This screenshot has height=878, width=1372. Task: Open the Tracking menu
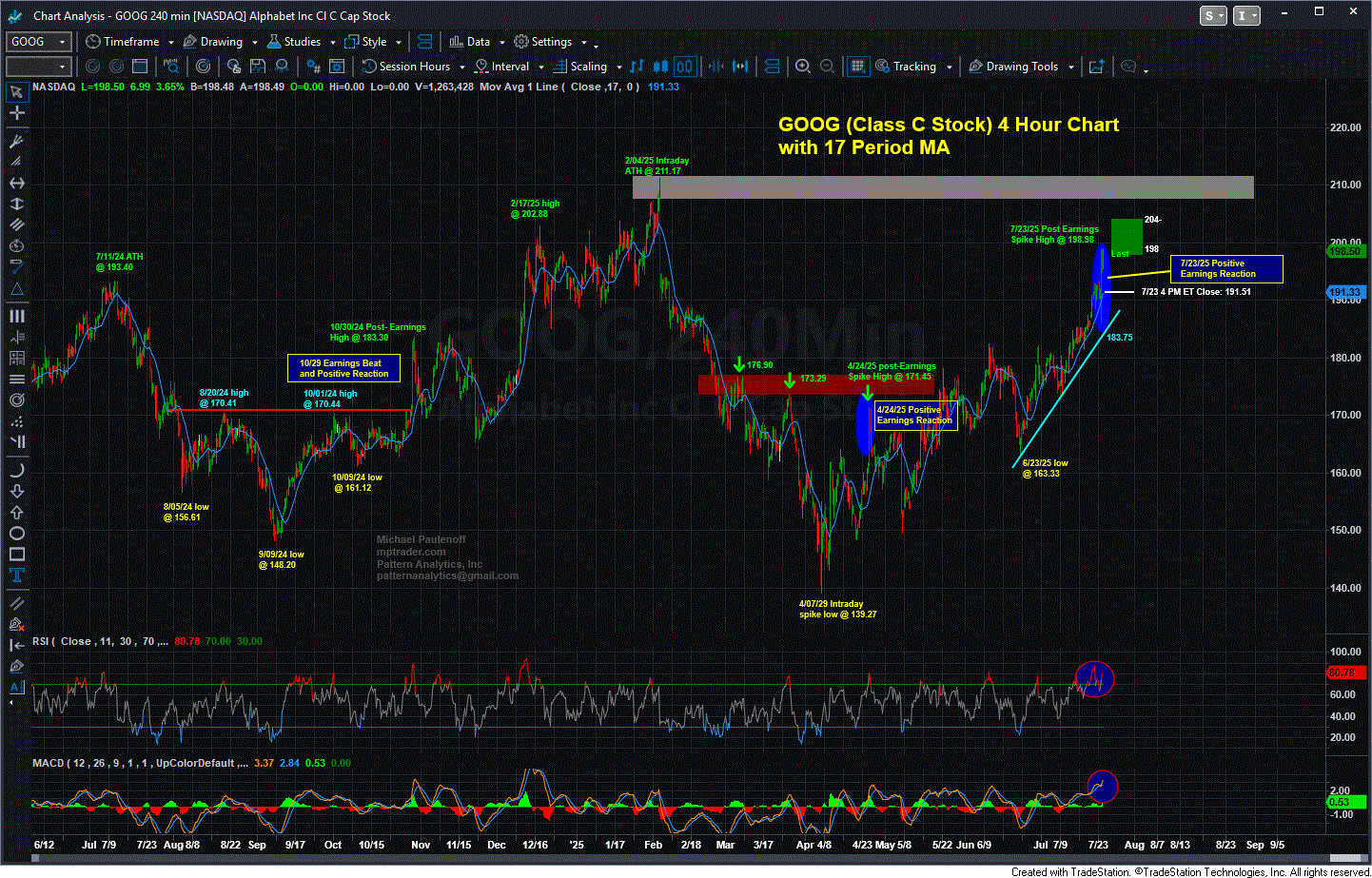tap(906, 67)
